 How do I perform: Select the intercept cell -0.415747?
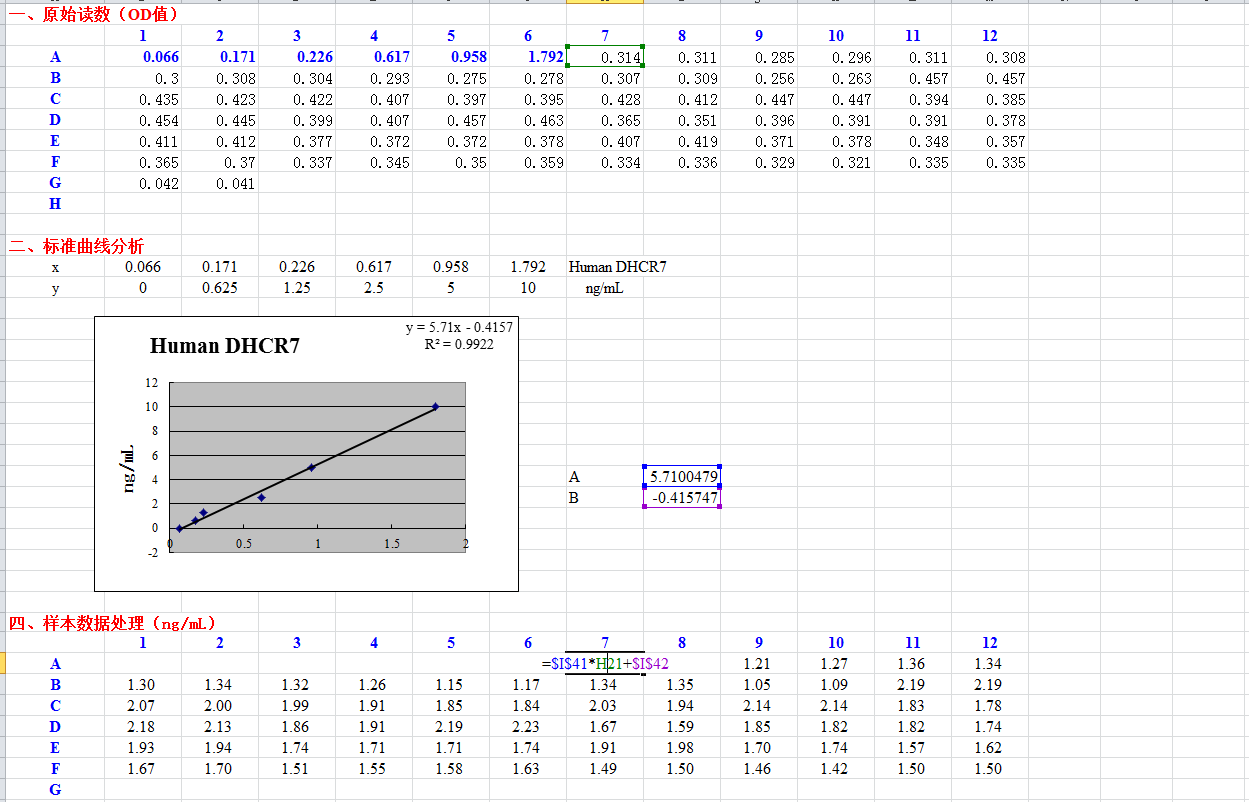(x=682, y=497)
